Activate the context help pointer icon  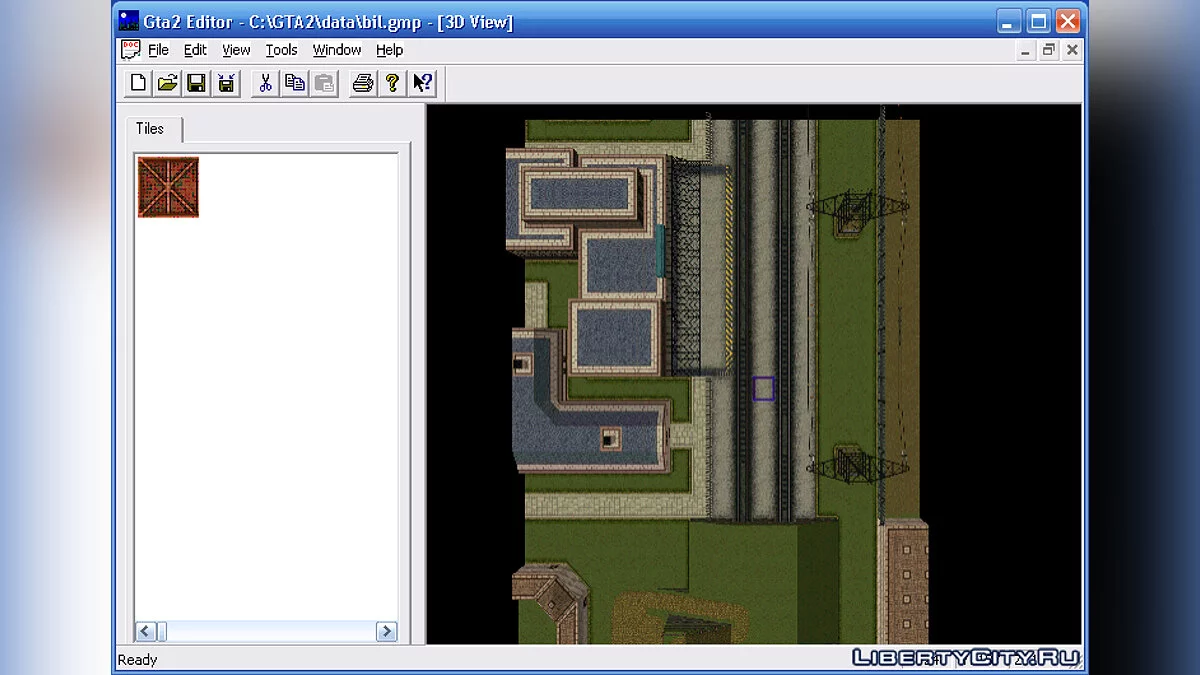(x=422, y=83)
